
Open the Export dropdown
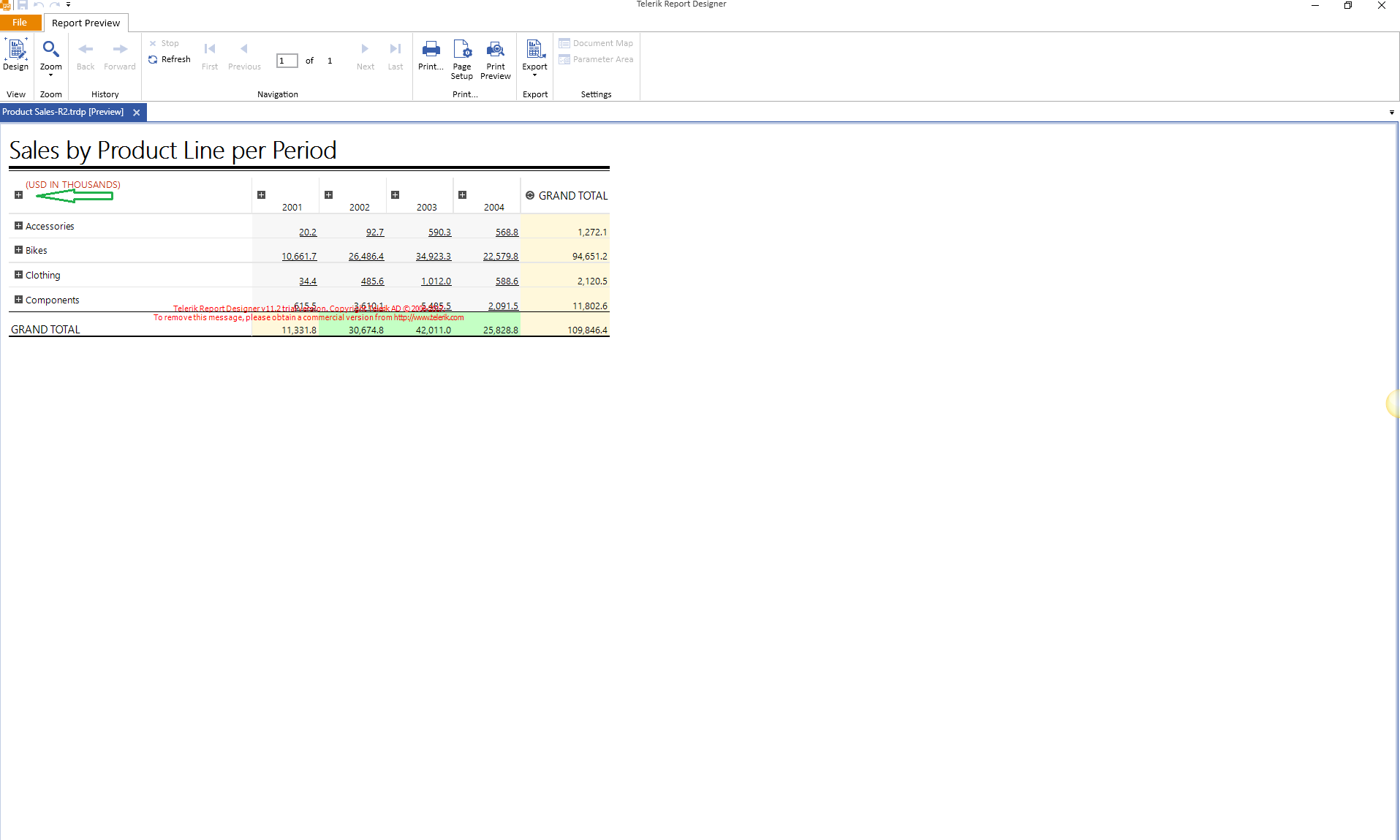click(535, 58)
